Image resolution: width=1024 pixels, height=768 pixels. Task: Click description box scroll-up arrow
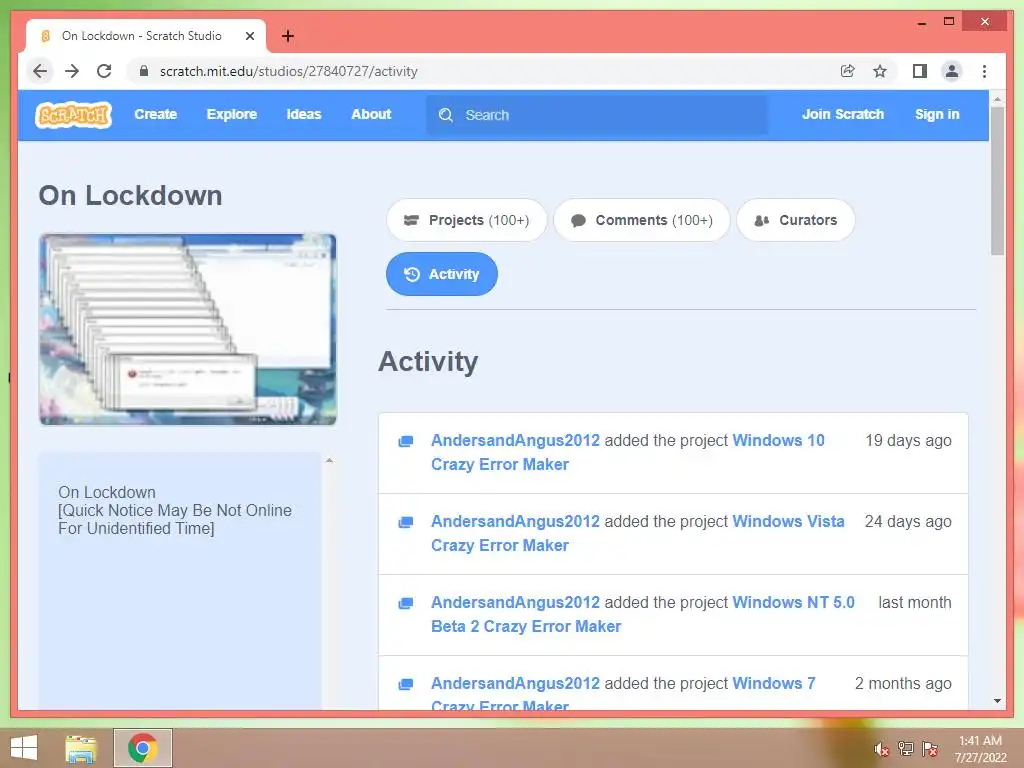pos(329,461)
